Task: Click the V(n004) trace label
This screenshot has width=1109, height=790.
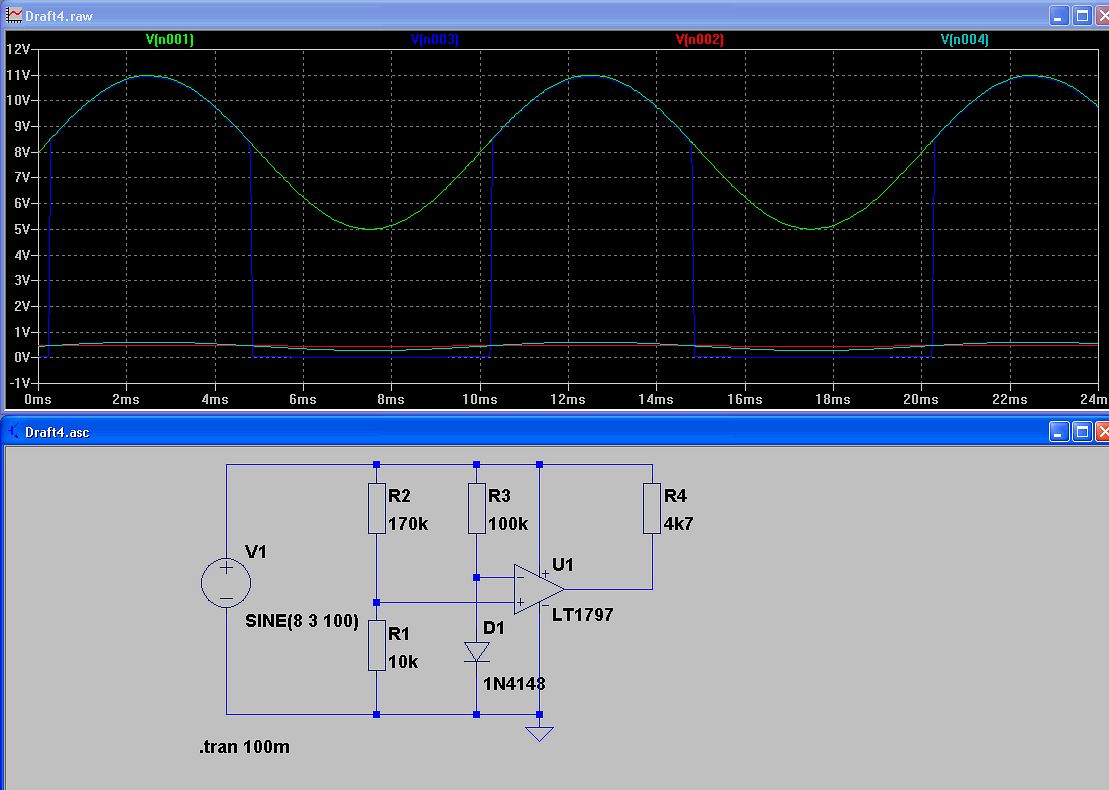Action: tap(965, 40)
